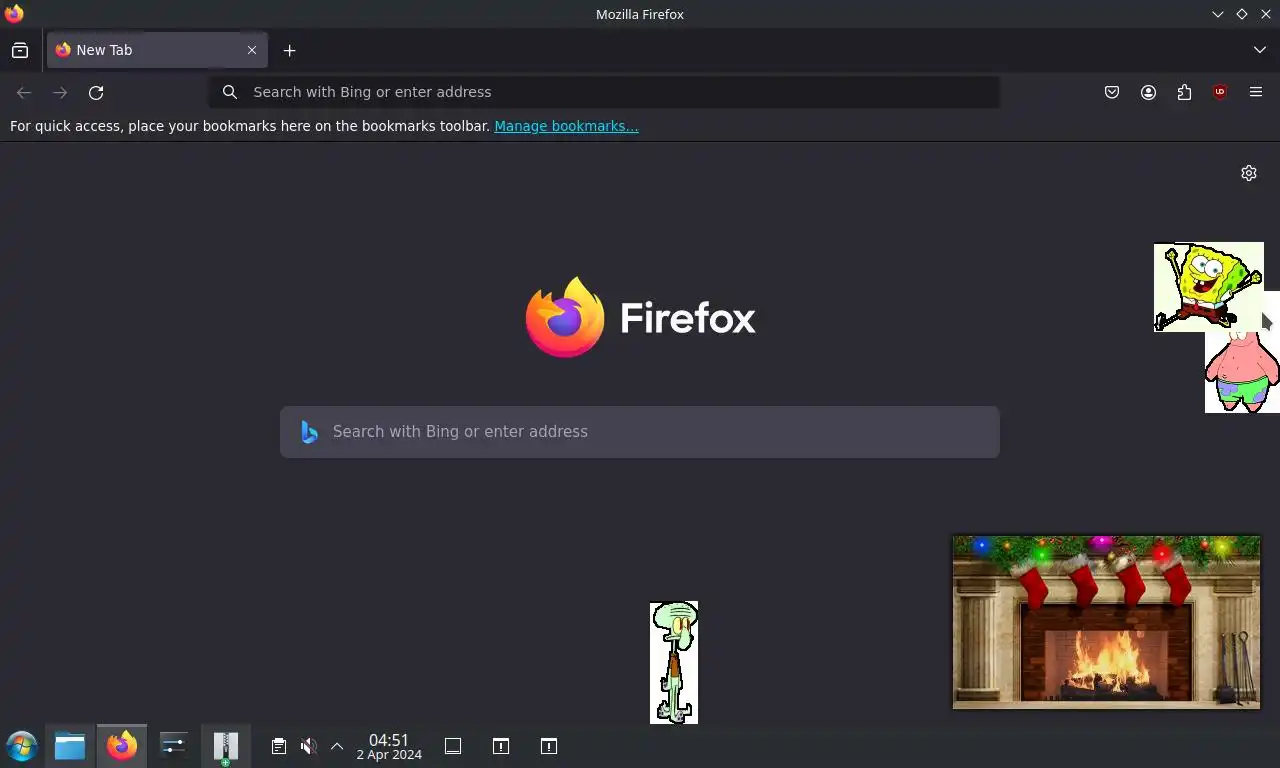Open the Extensions puzzle icon
Screen dimensions: 1280x768
click(x=1184, y=92)
